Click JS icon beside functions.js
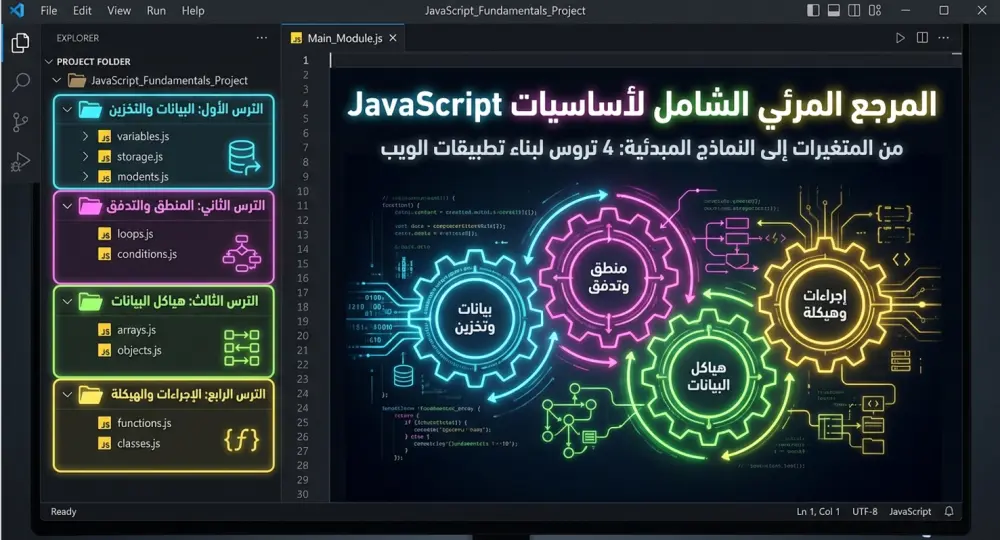 [105, 423]
